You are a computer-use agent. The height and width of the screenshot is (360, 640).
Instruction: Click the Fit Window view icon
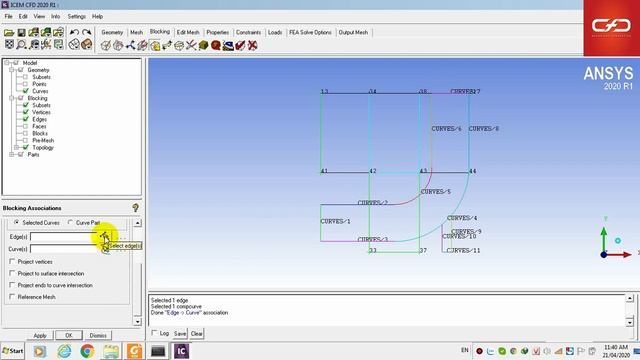point(9,44)
